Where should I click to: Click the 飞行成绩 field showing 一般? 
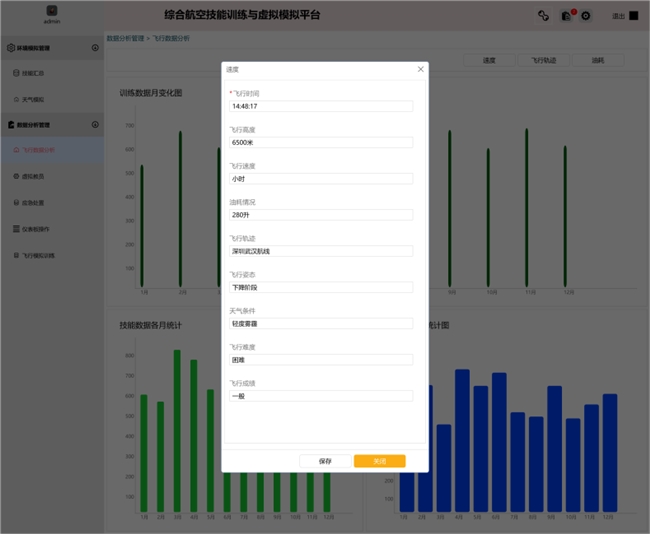321,396
